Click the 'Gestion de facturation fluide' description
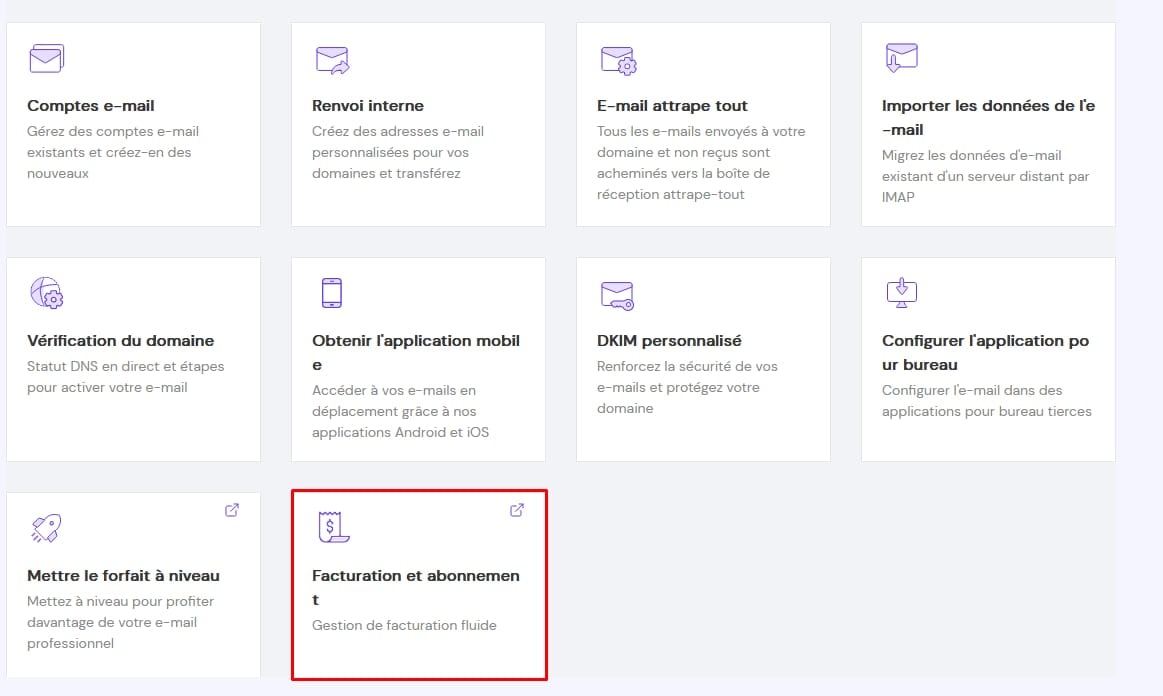The width and height of the screenshot is (1163, 696). coord(404,626)
